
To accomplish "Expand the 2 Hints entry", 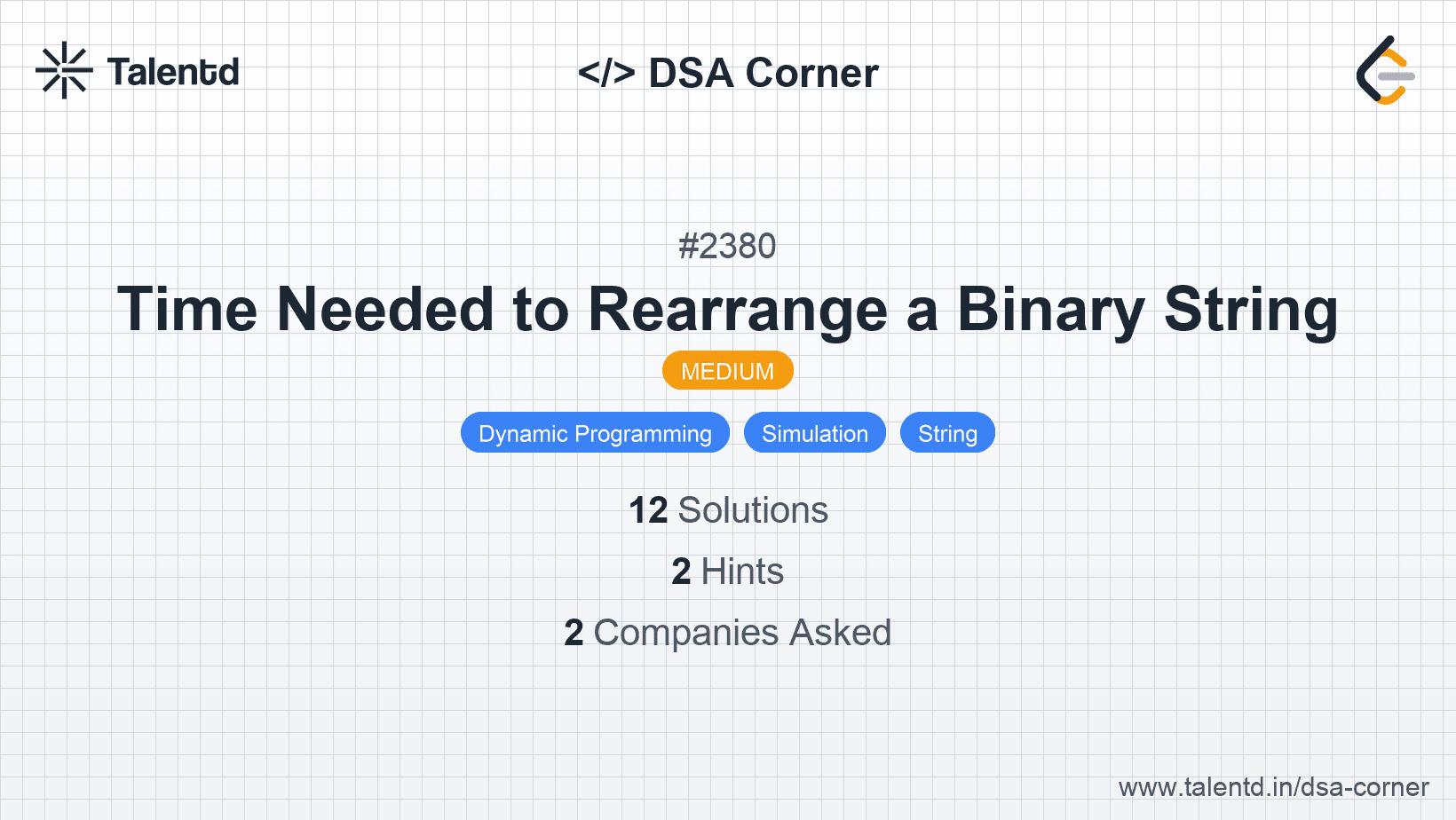I will 728,572.
